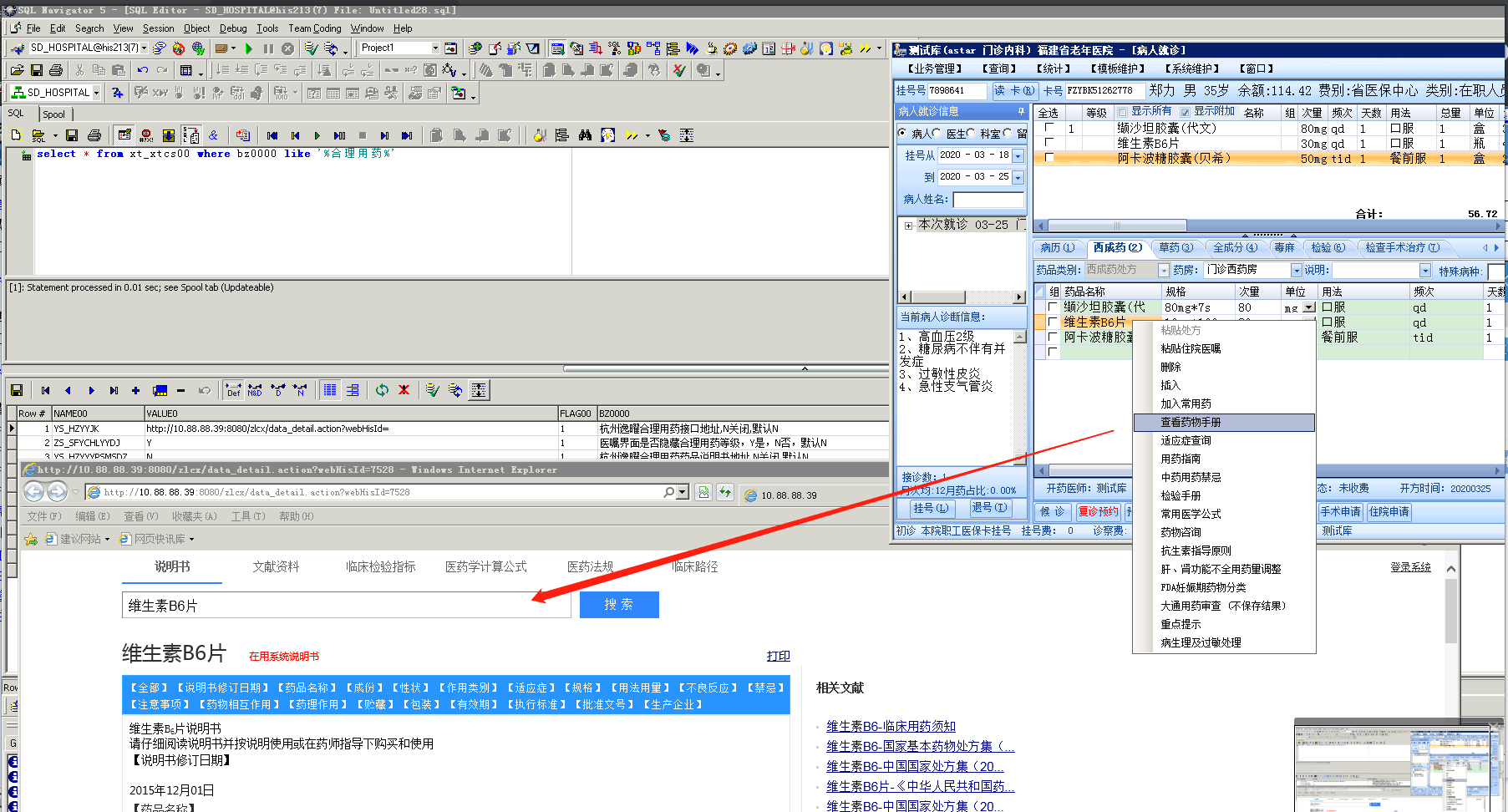
Task: Open the 到 date picker dropdown
Action: pyautogui.click(x=1018, y=177)
